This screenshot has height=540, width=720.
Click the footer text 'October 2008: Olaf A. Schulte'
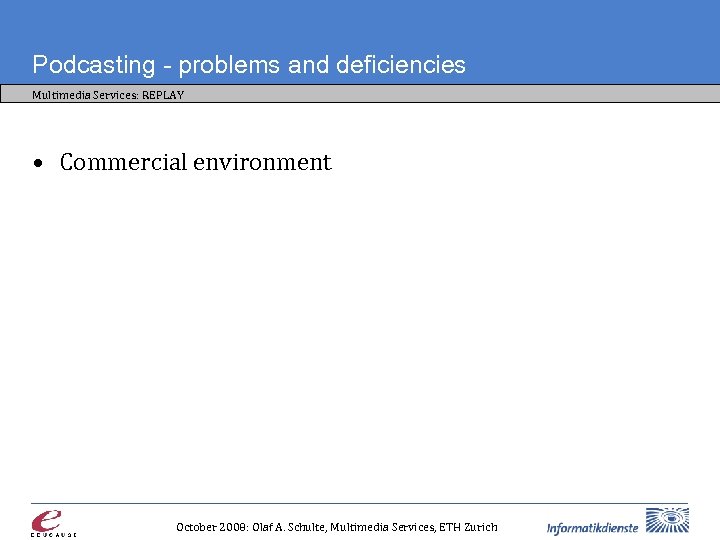click(251, 527)
